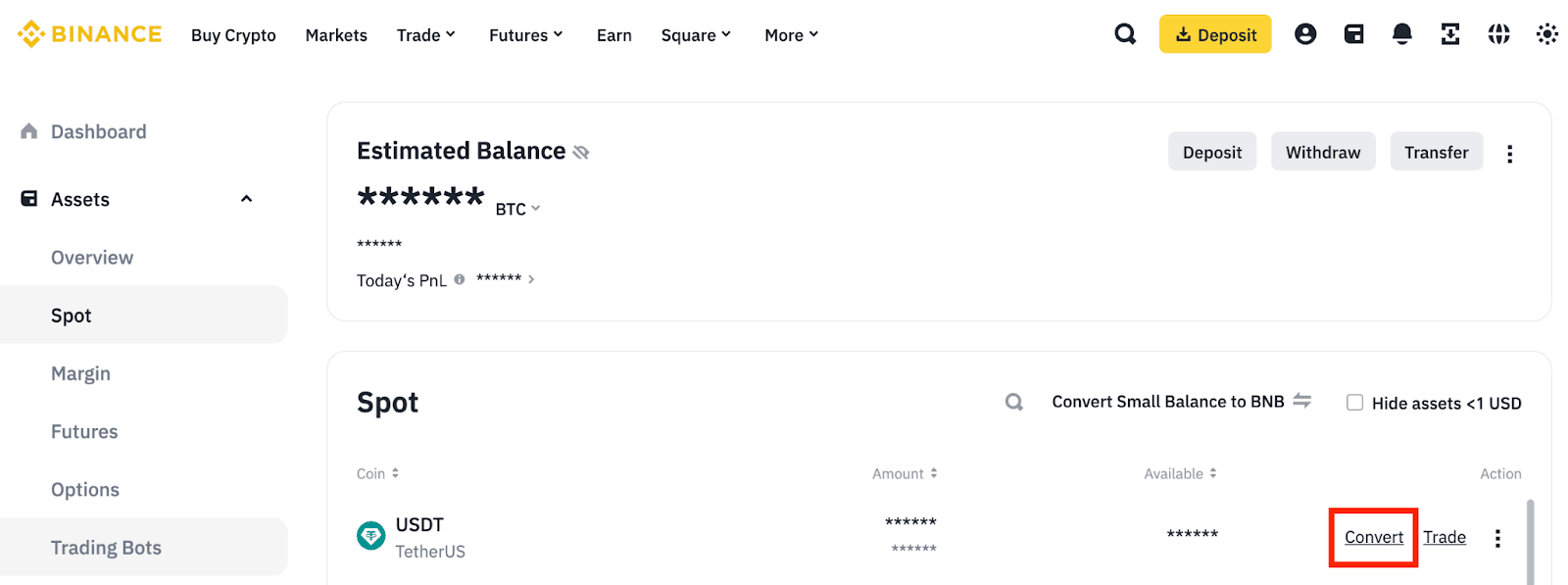This screenshot has width=1568, height=585.
Task: Expand the Trade menu in navigation
Action: [426, 35]
